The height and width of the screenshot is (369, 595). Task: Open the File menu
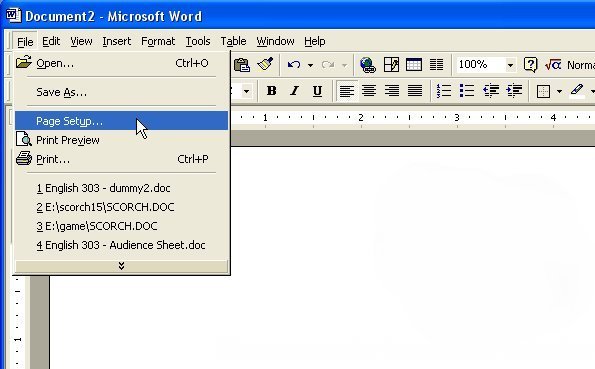25,41
